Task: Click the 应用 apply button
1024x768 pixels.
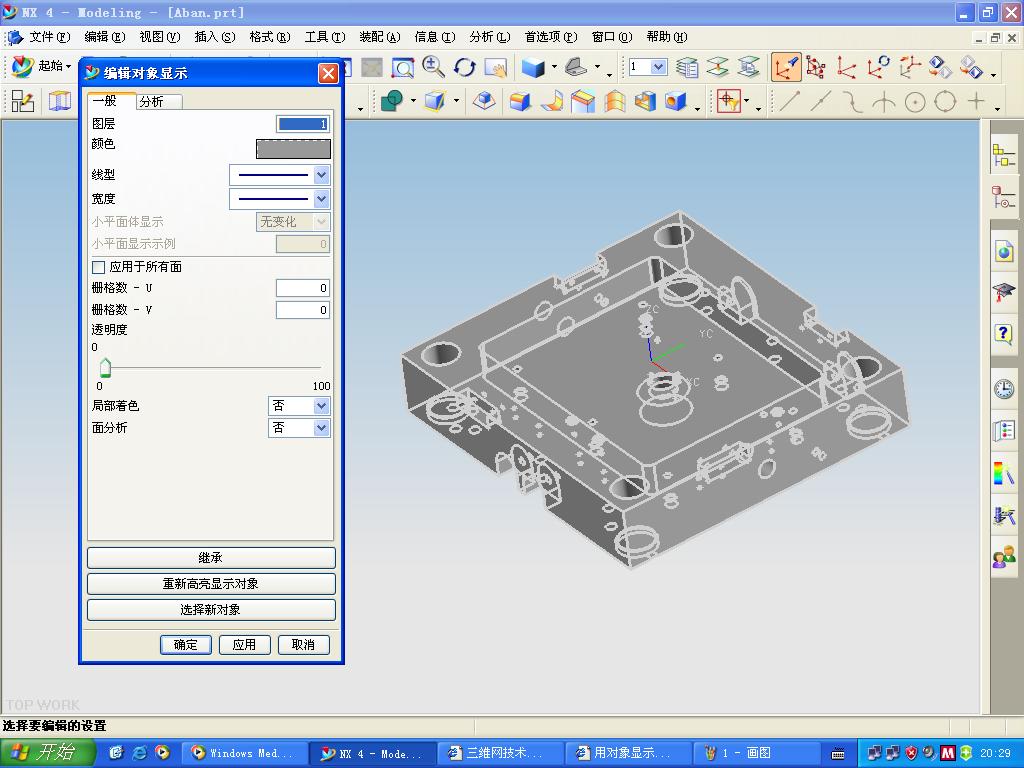Action: pyautogui.click(x=244, y=645)
